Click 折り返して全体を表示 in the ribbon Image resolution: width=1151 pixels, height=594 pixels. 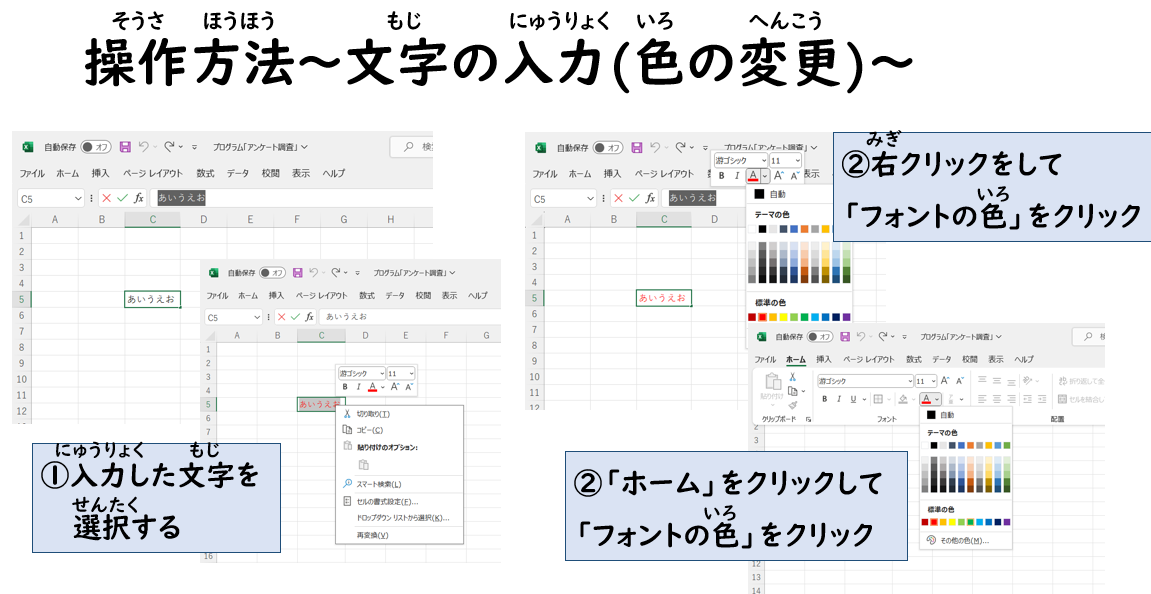coord(1075,381)
